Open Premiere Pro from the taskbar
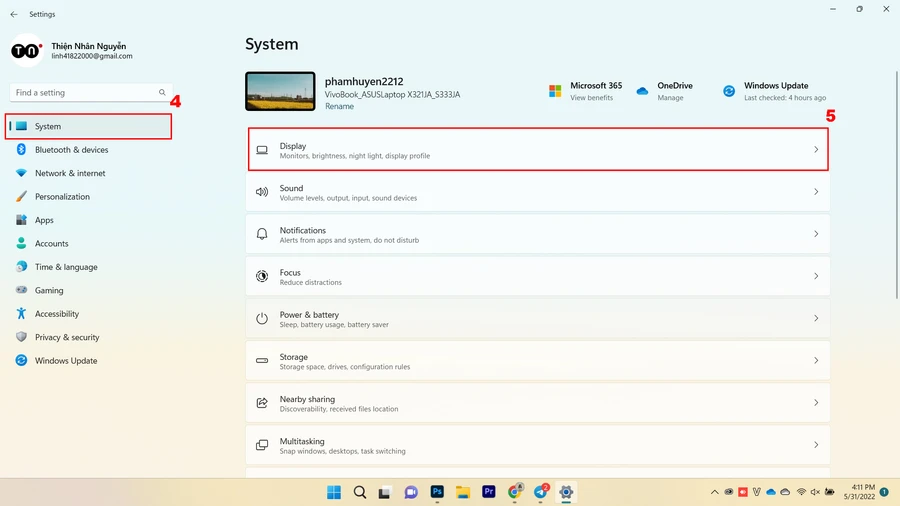 (488, 492)
